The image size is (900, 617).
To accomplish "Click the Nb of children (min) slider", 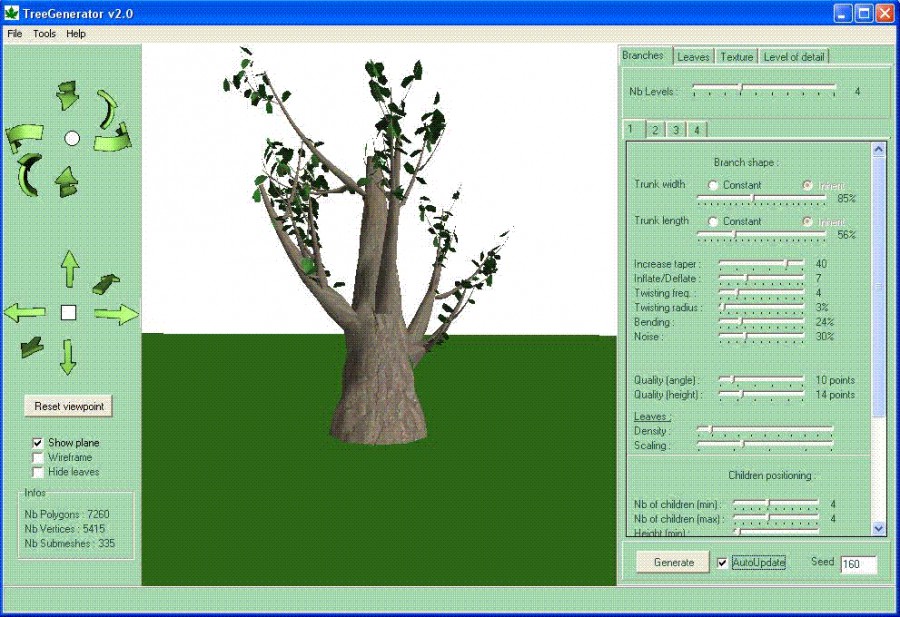I will [x=776, y=504].
